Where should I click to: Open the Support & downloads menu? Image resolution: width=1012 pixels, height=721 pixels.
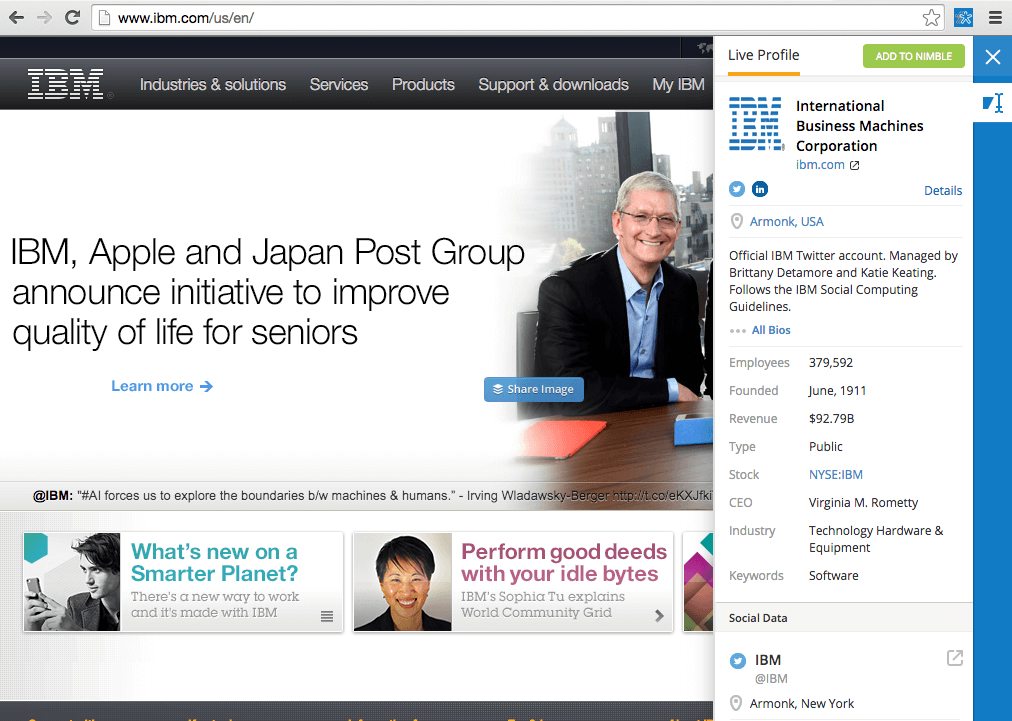click(x=553, y=85)
